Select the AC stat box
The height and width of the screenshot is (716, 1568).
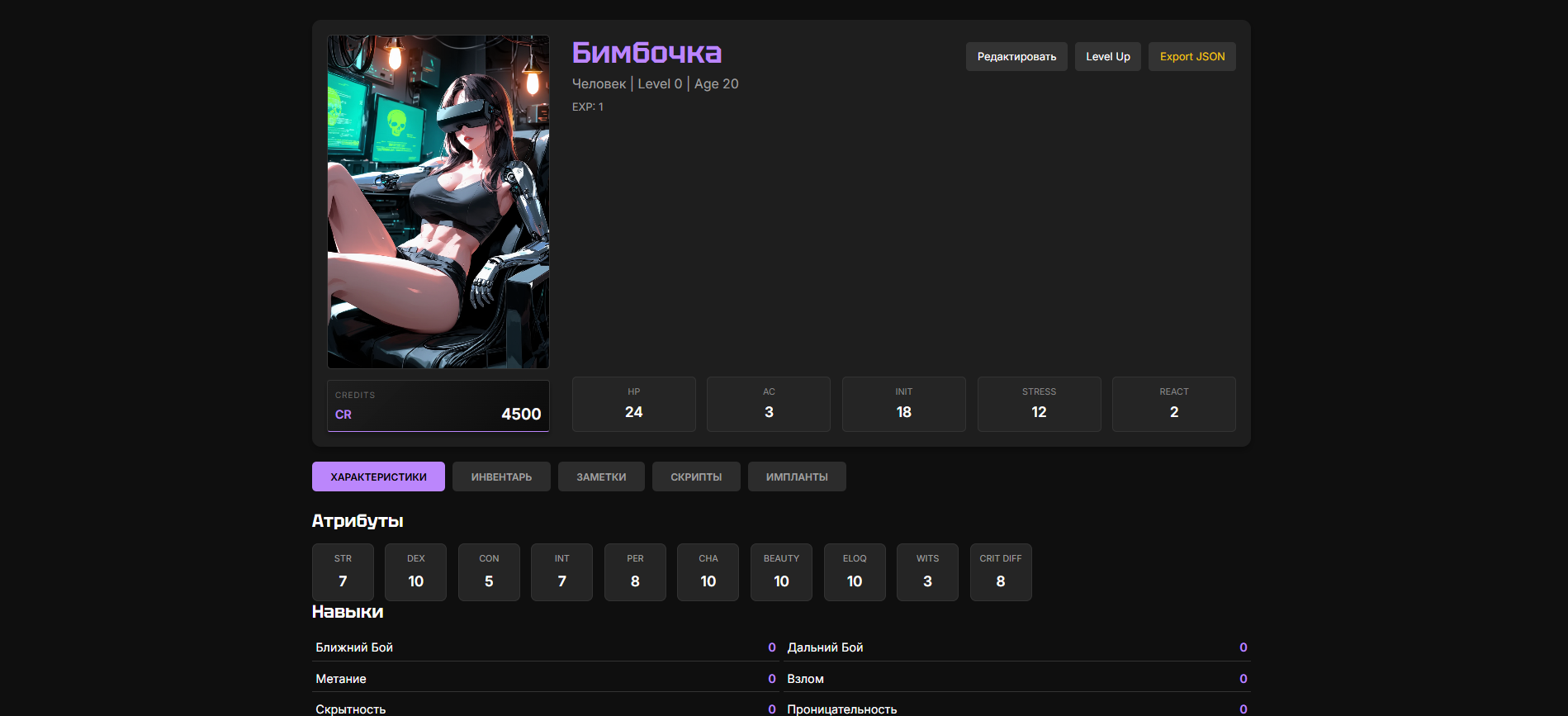(769, 404)
